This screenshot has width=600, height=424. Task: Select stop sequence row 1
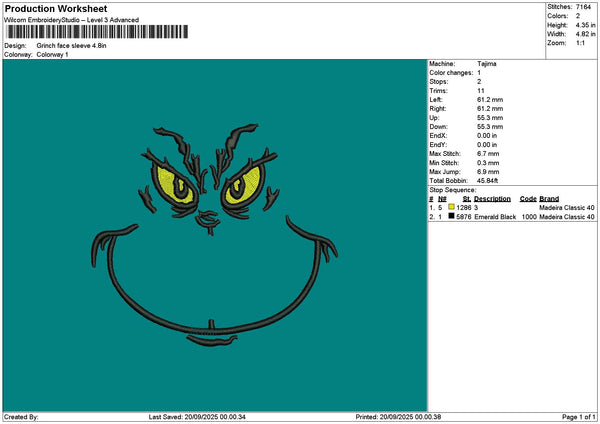pos(512,207)
